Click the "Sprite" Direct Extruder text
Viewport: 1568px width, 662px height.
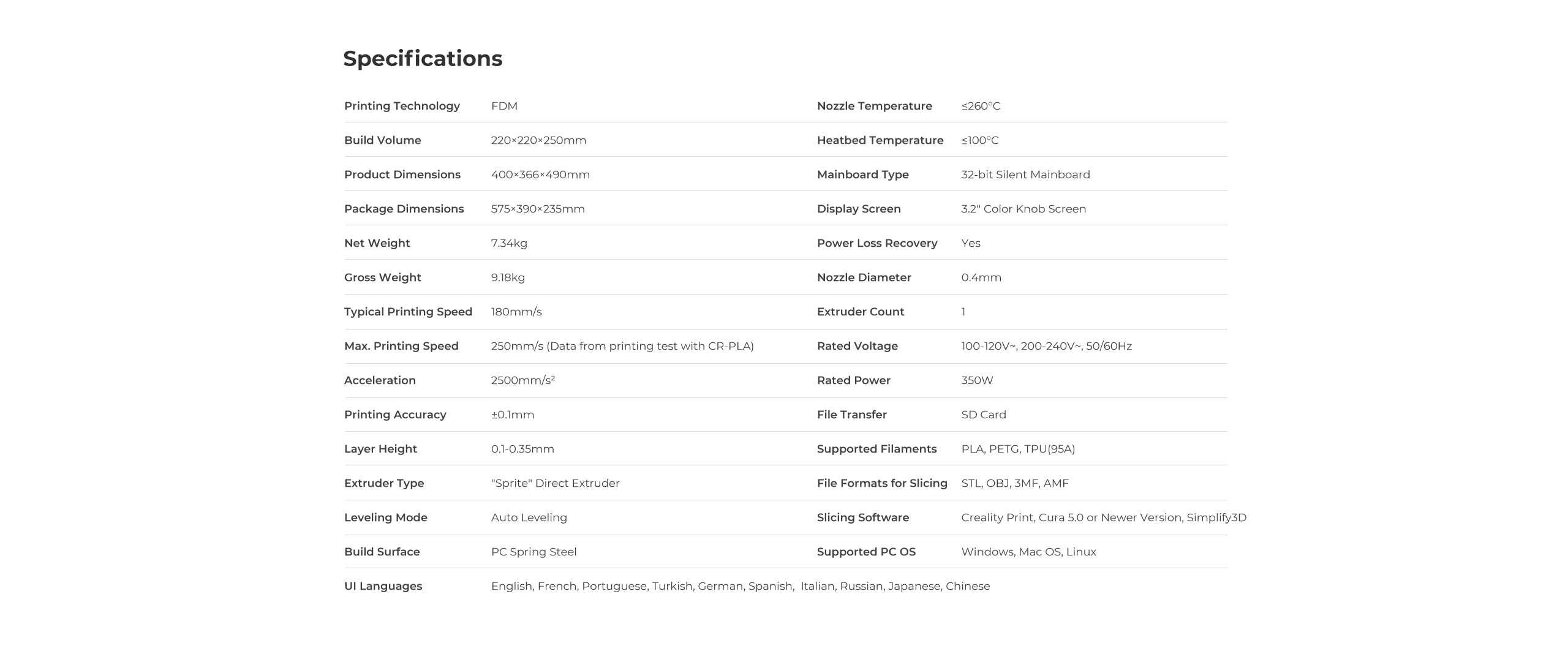(x=555, y=483)
